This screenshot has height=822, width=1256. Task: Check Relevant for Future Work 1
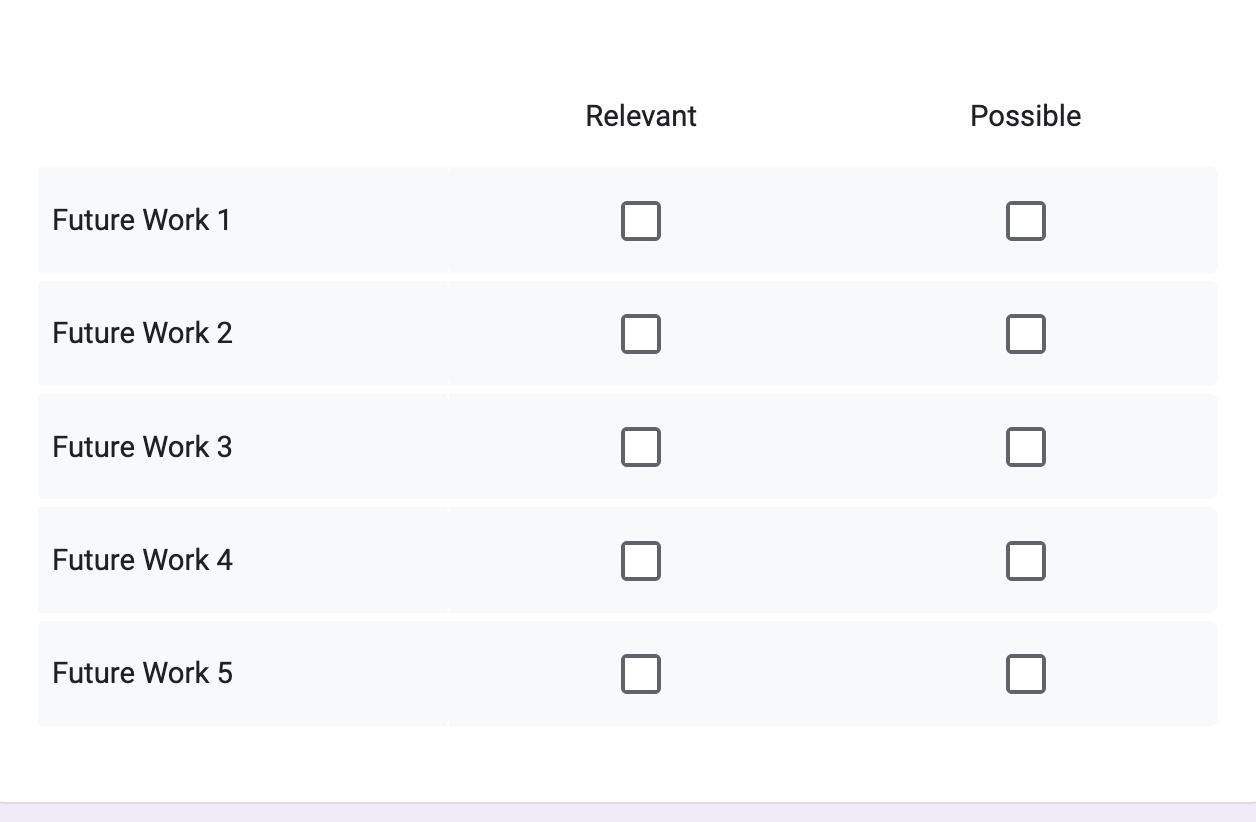(x=641, y=221)
